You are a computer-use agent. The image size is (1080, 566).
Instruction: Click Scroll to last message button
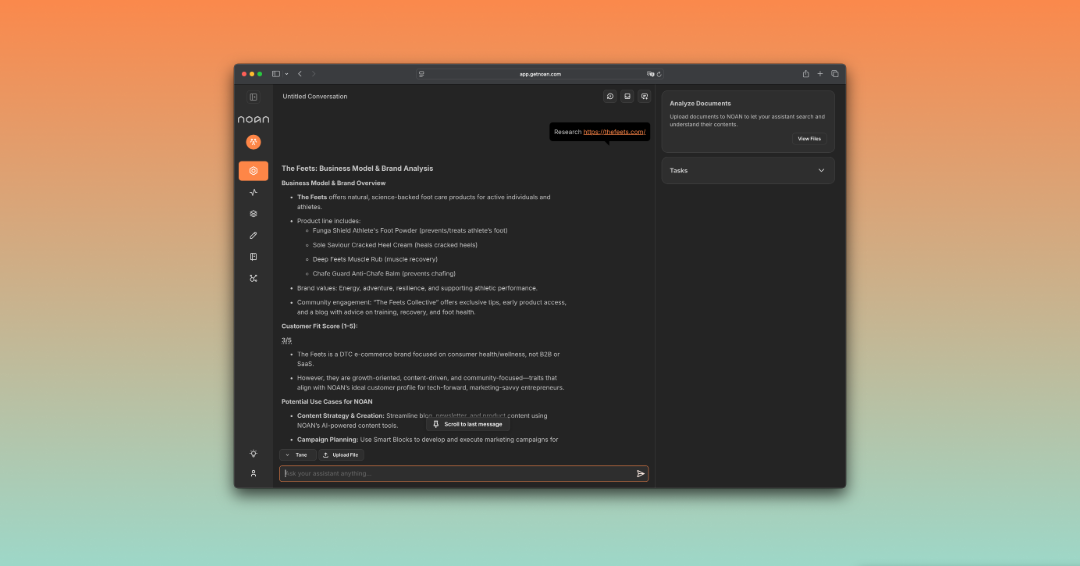pyautogui.click(x=468, y=424)
